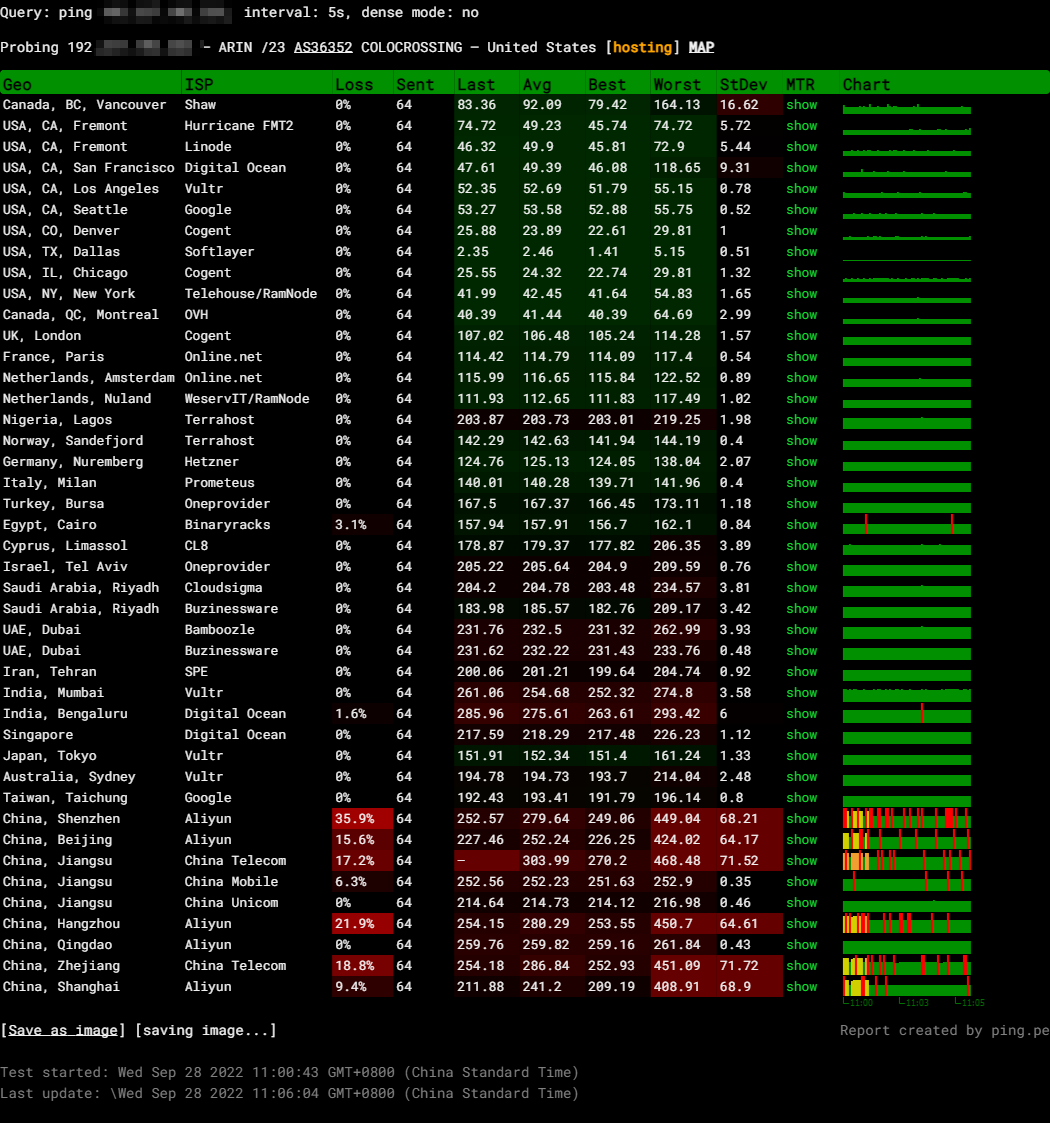The height and width of the screenshot is (1123, 1050).
Task: Show MTR for San Francisco Digital Ocean
Action: coord(801,168)
